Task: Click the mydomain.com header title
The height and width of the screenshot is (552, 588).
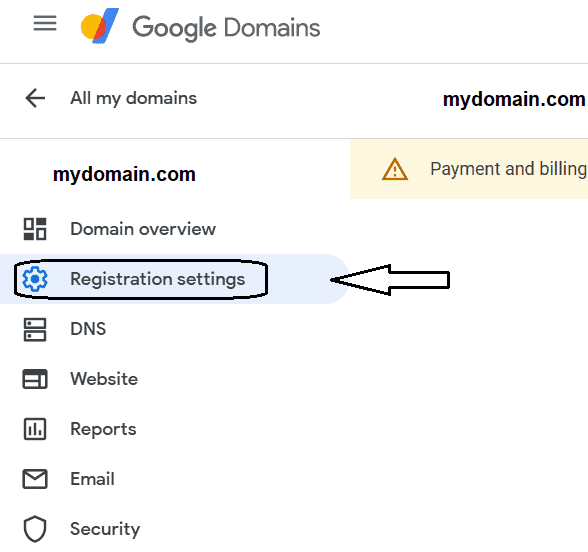Action: tap(514, 100)
